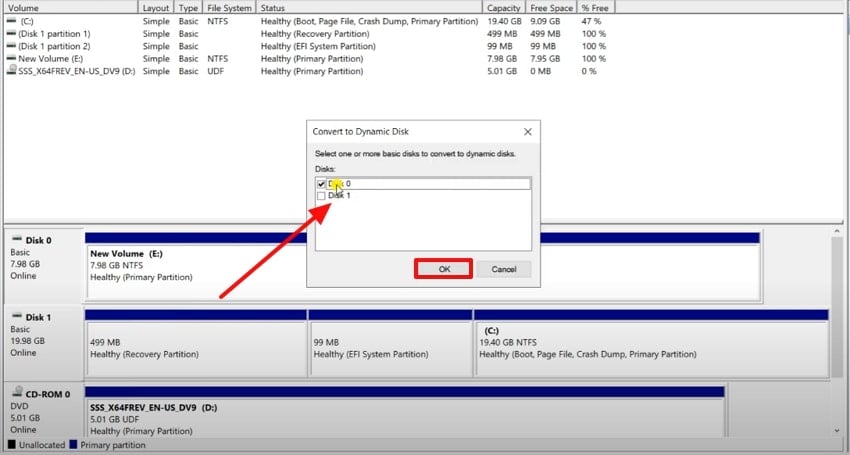Image resolution: width=850 pixels, height=455 pixels.
Task: Click the 9.09 GB free space cell
Action: point(545,21)
